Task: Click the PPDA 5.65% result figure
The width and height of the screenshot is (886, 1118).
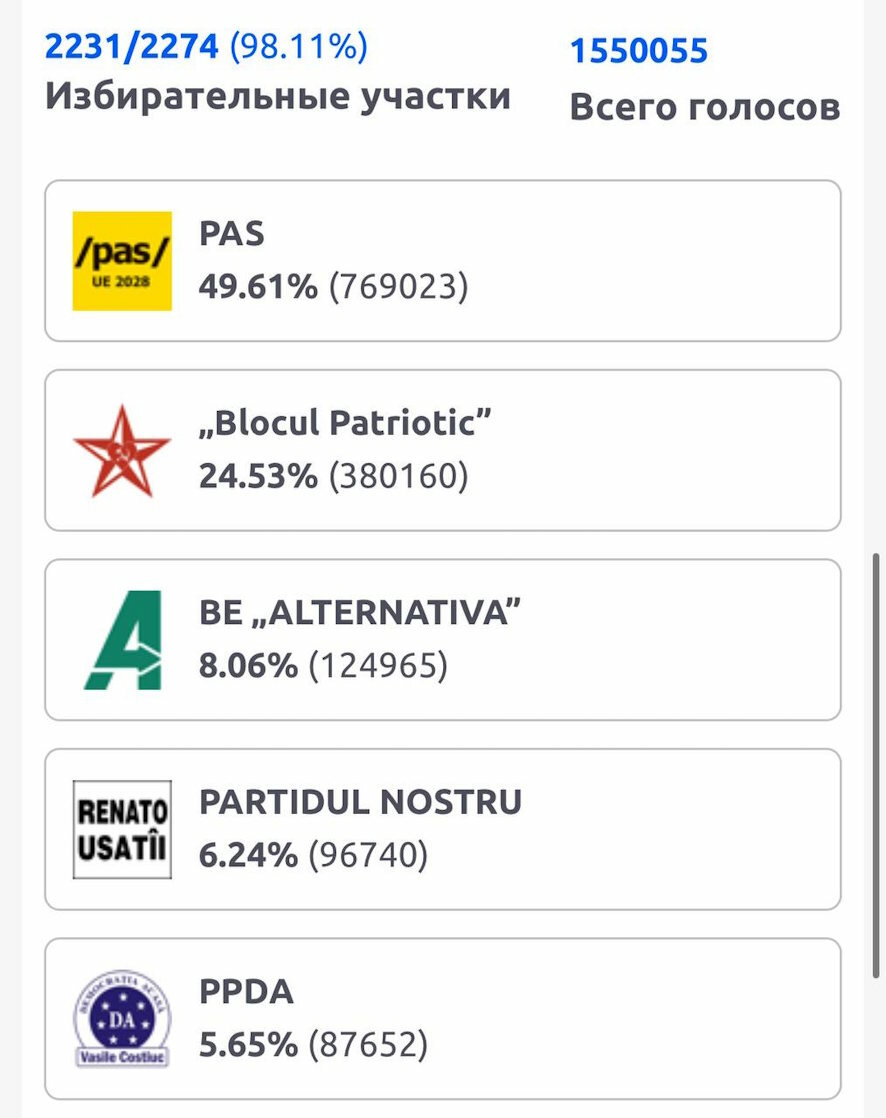Action: point(314,1045)
